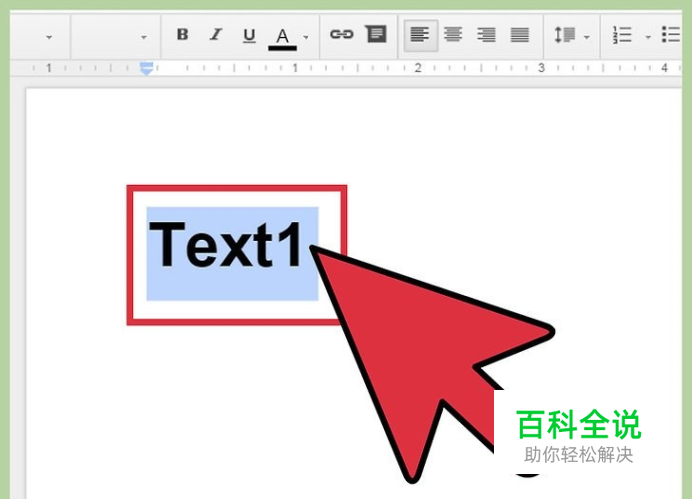Insert a comment with the comment icon

[376, 34]
